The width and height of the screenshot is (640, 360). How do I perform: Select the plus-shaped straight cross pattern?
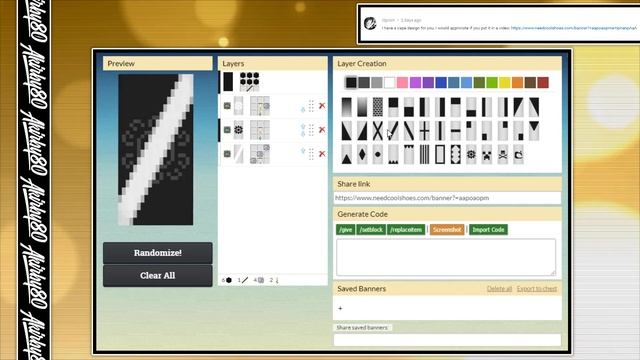424,131
